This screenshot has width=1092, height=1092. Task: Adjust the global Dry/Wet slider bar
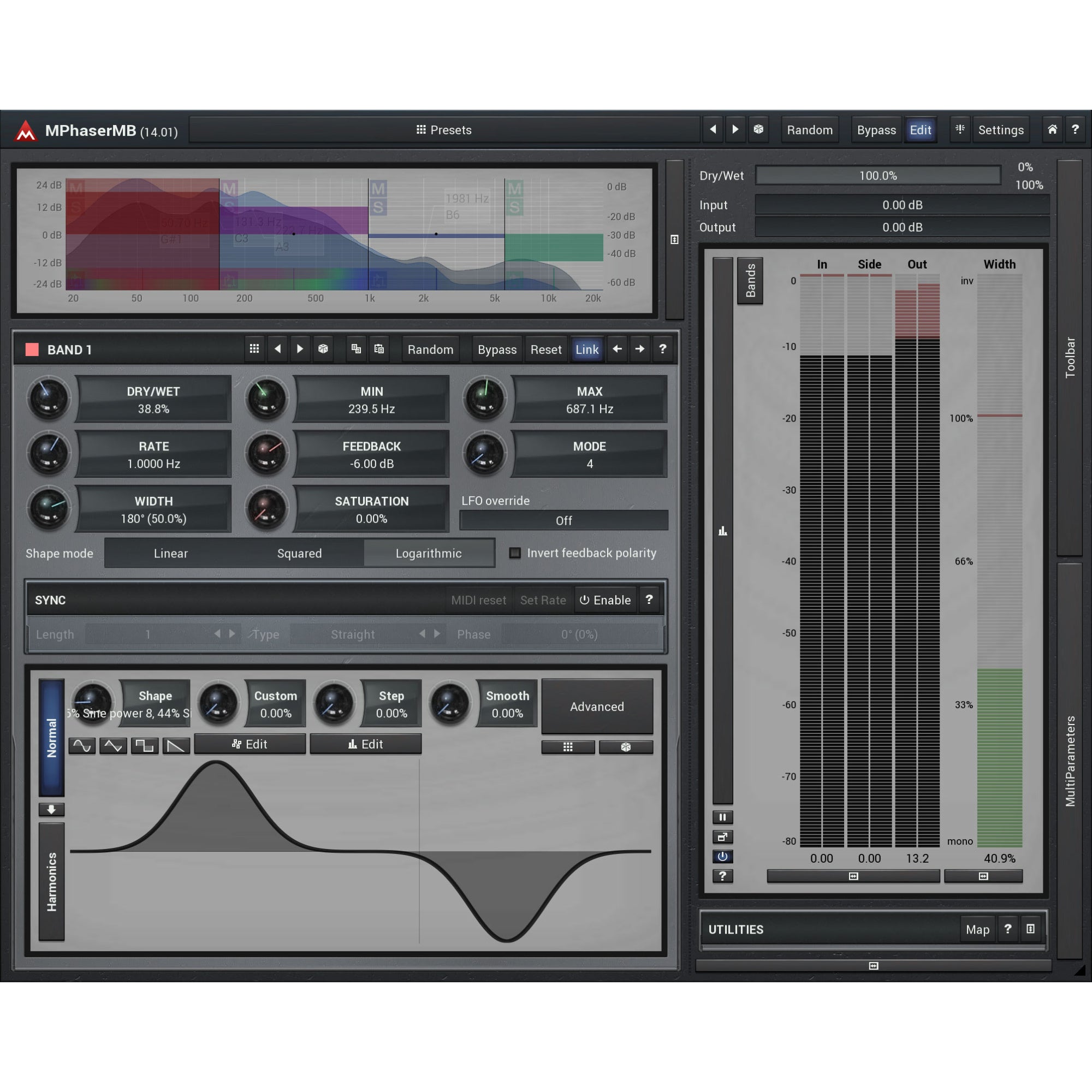coord(878,175)
